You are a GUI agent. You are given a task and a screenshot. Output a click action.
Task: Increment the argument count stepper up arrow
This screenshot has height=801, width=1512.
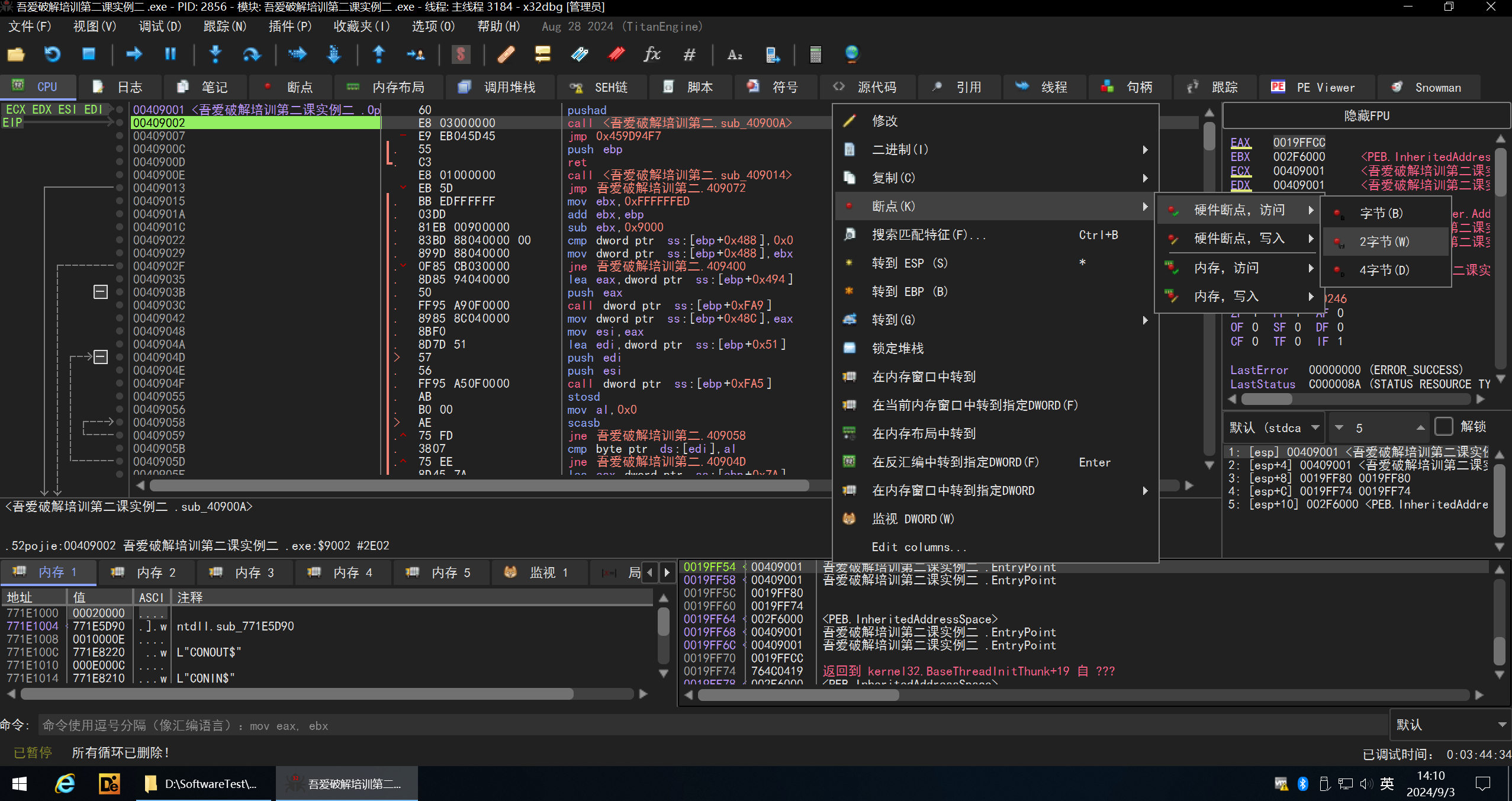tap(1420, 427)
